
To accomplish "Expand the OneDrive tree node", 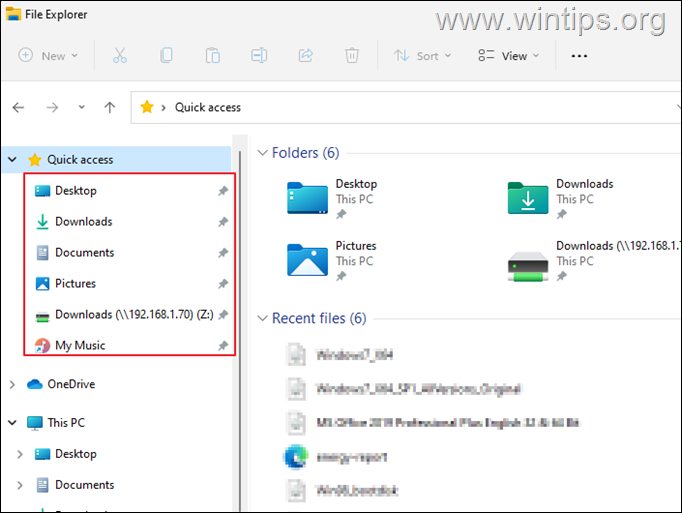I will pyautogui.click(x=12, y=384).
